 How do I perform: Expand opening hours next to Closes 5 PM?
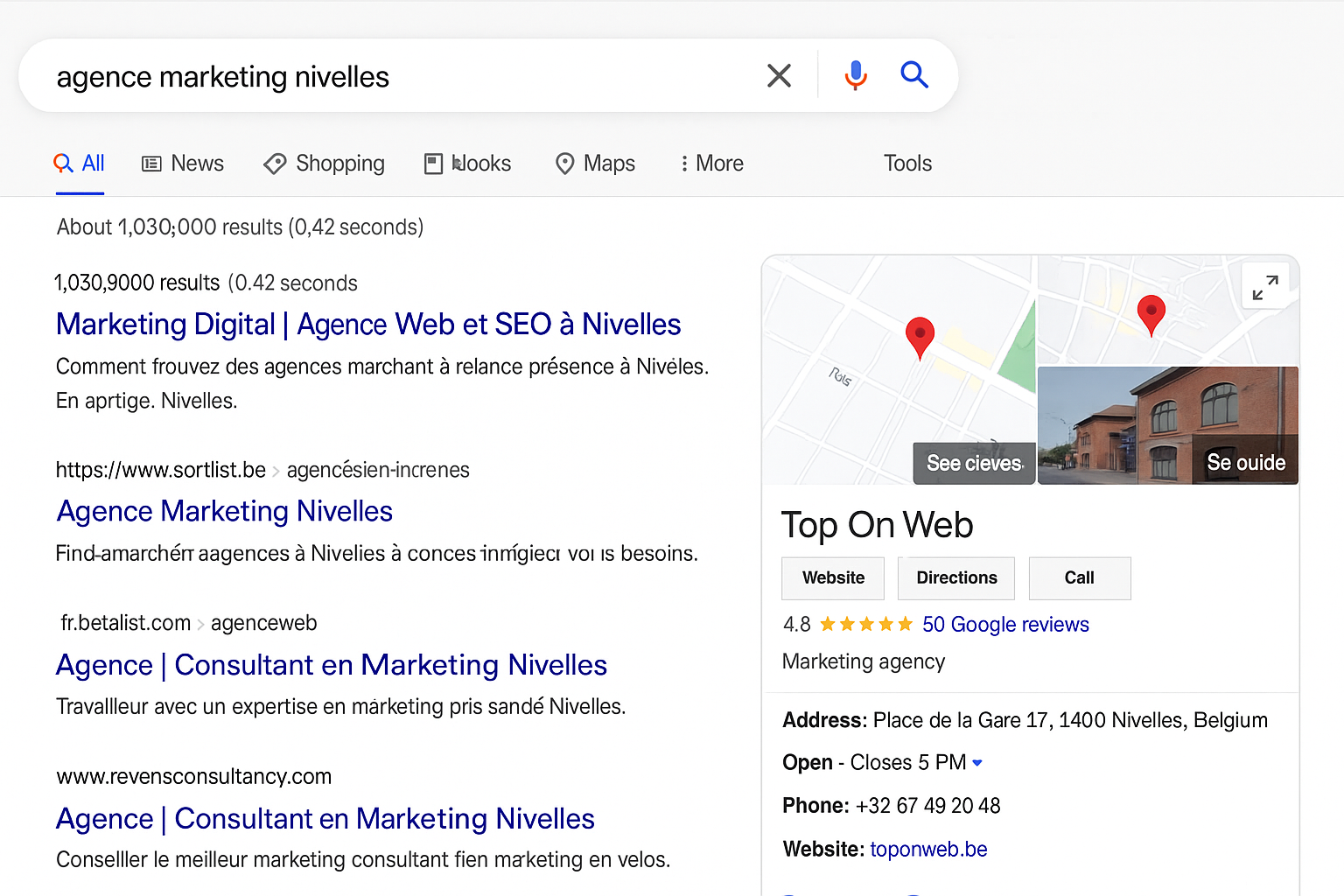(977, 763)
